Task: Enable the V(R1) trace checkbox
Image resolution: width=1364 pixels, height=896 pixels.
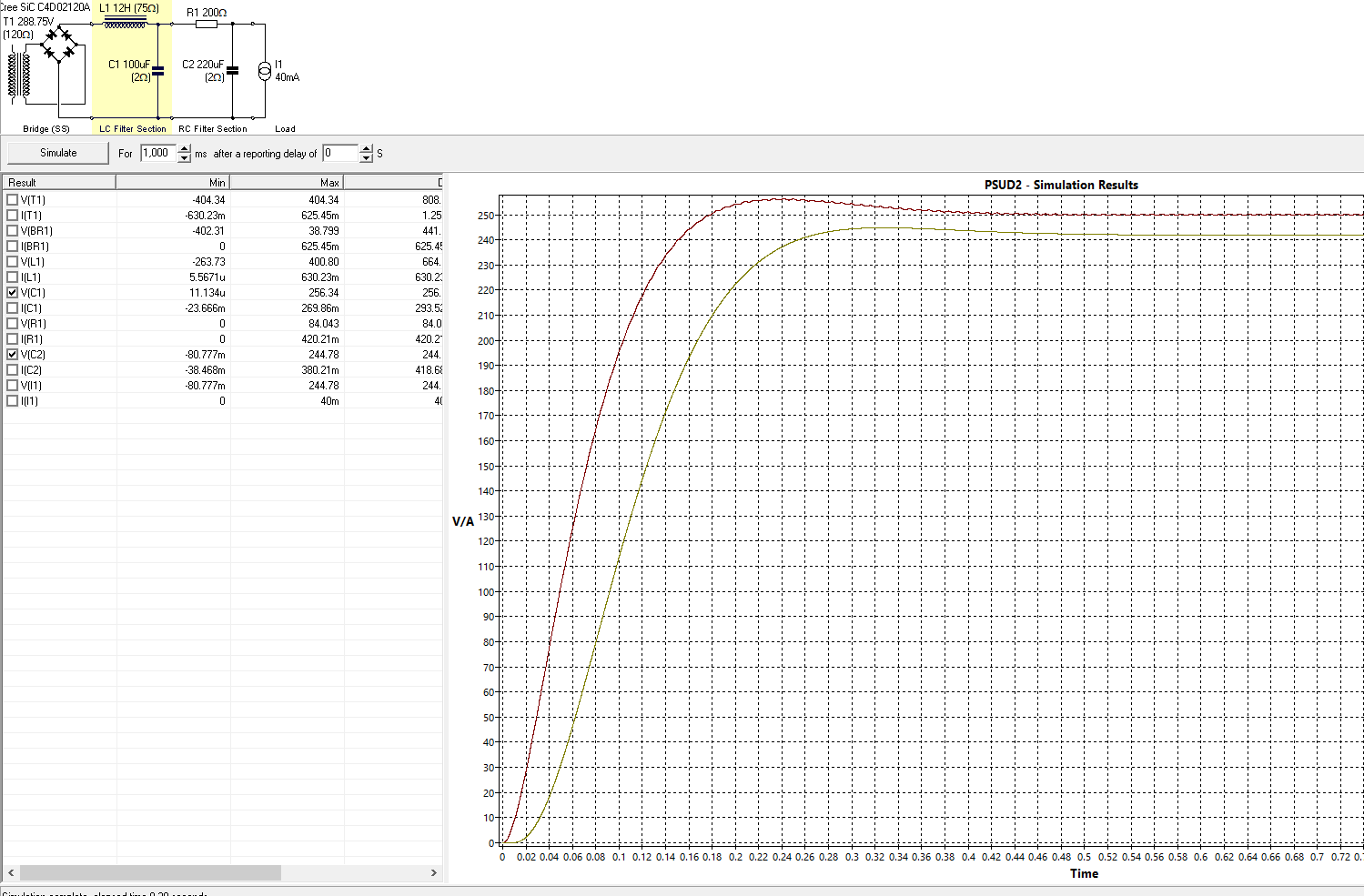Action: click(12, 324)
